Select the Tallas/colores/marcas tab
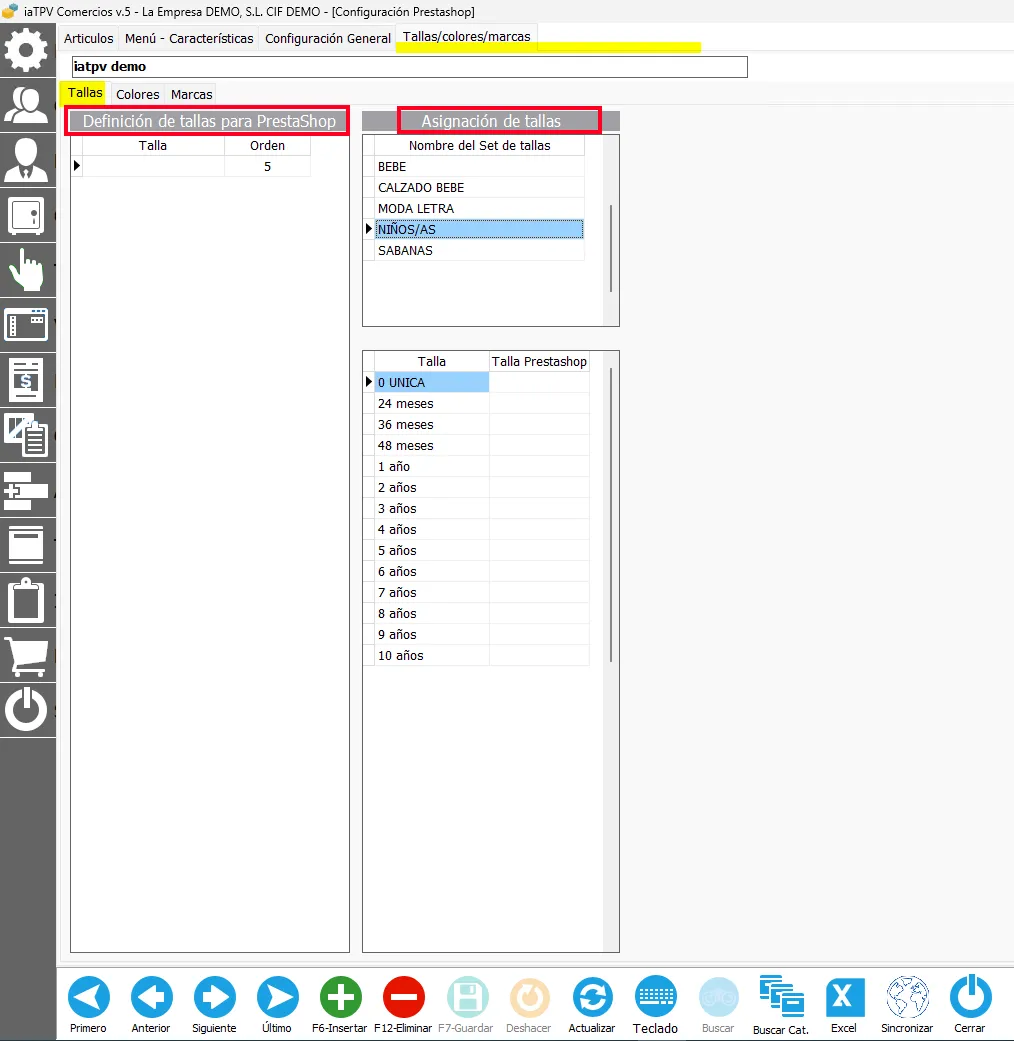The width and height of the screenshot is (1014, 1041). pos(467,37)
